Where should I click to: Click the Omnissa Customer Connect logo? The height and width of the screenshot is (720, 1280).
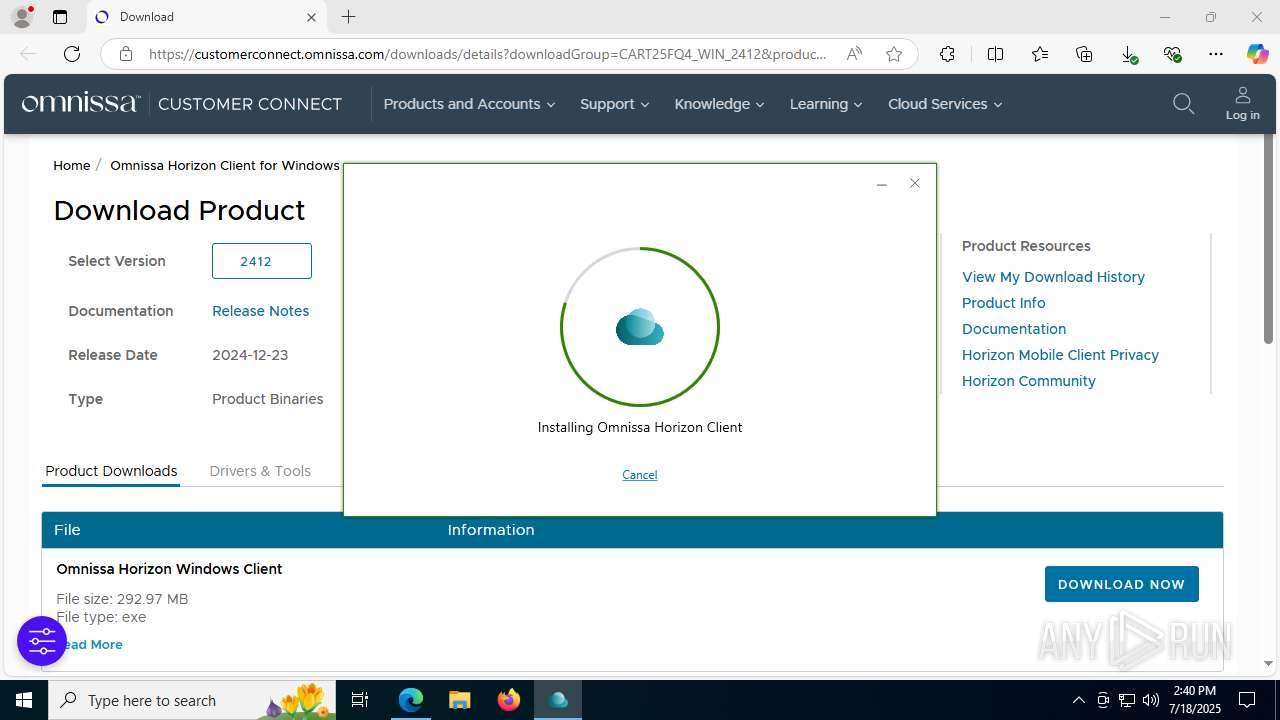click(181, 103)
